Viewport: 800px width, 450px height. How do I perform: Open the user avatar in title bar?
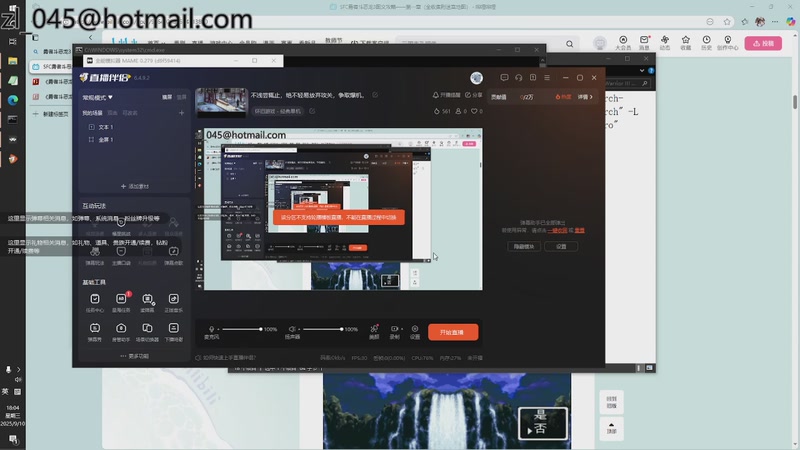coord(477,78)
